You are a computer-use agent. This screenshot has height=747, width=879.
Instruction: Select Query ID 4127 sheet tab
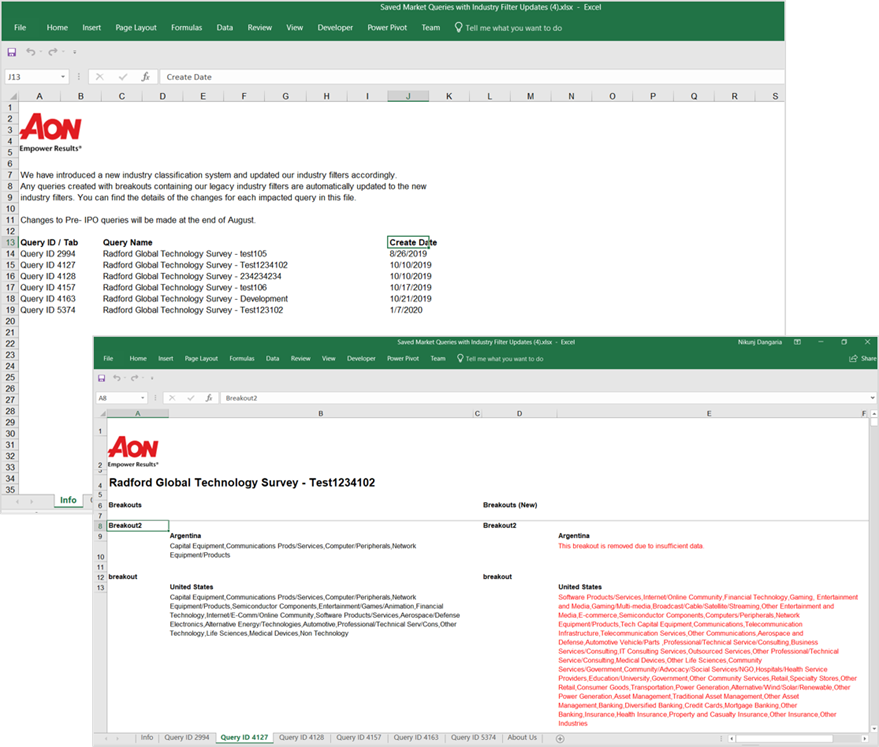244,737
